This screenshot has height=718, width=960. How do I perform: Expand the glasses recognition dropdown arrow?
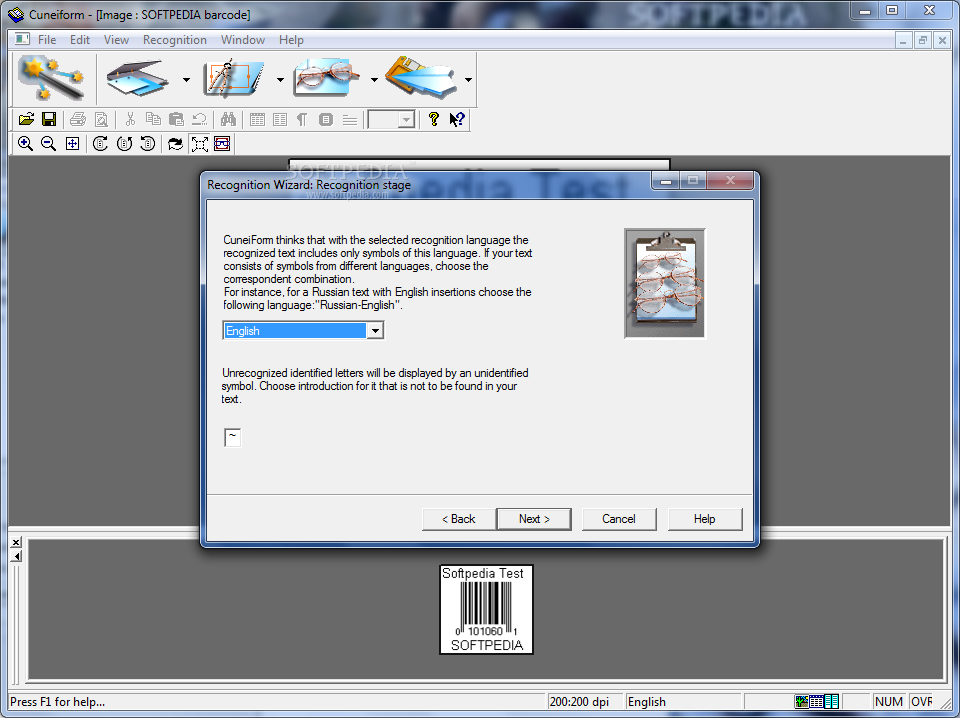(373, 80)
